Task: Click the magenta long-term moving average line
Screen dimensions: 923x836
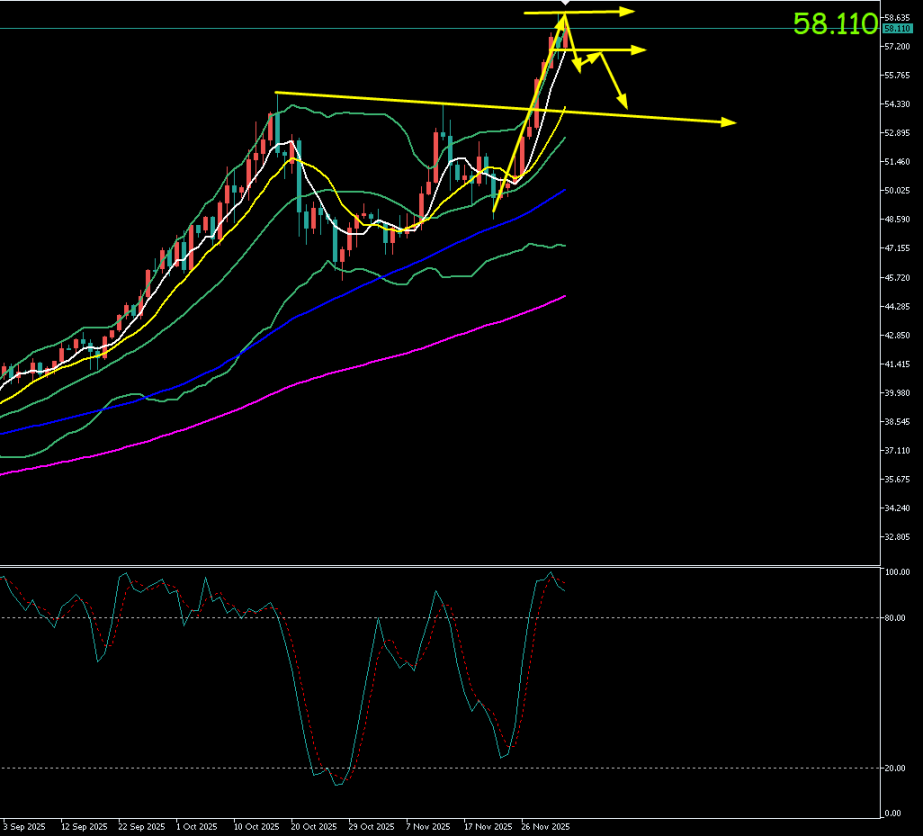Action: tap(300, 381)
